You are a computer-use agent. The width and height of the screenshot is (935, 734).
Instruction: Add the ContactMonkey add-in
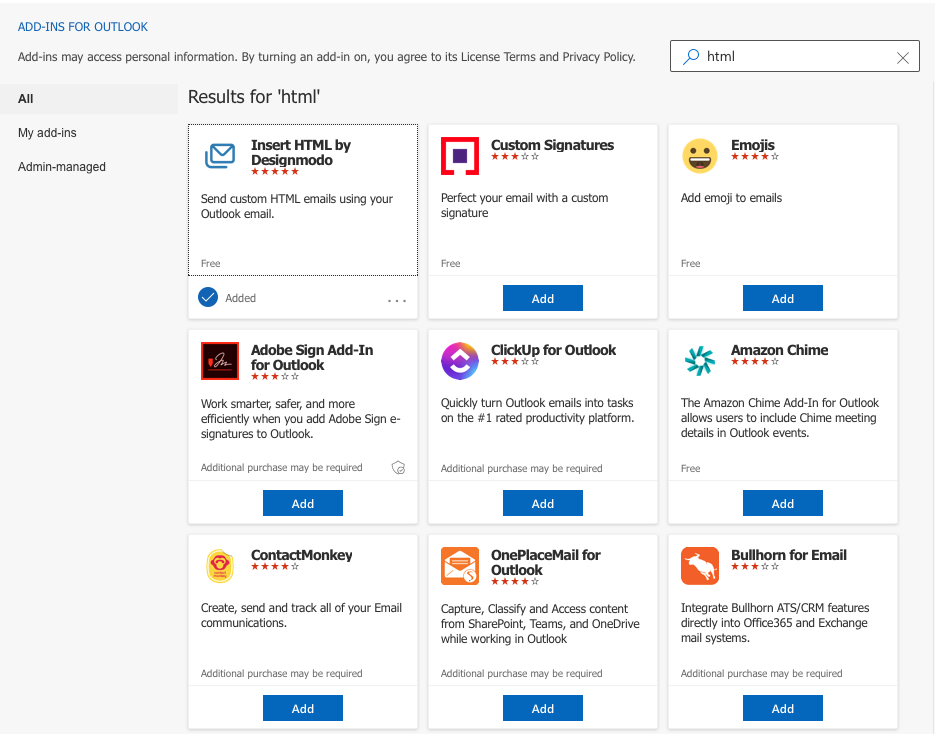(x=303, y=708)
